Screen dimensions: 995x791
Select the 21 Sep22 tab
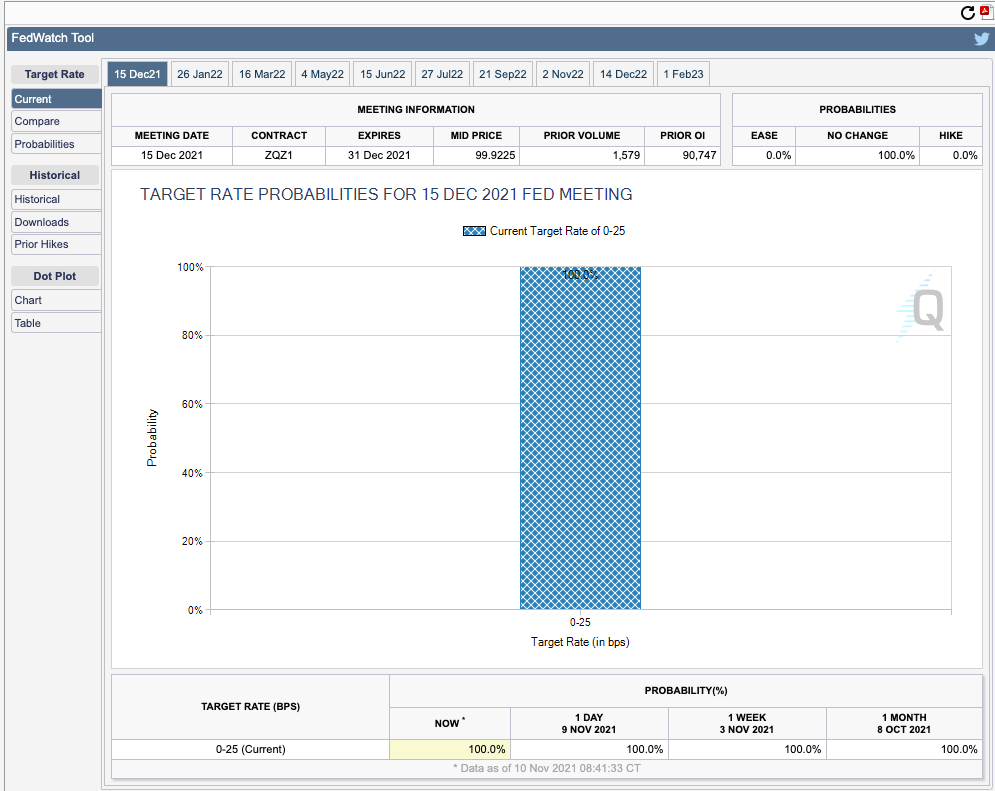click(x=503, y=74)
